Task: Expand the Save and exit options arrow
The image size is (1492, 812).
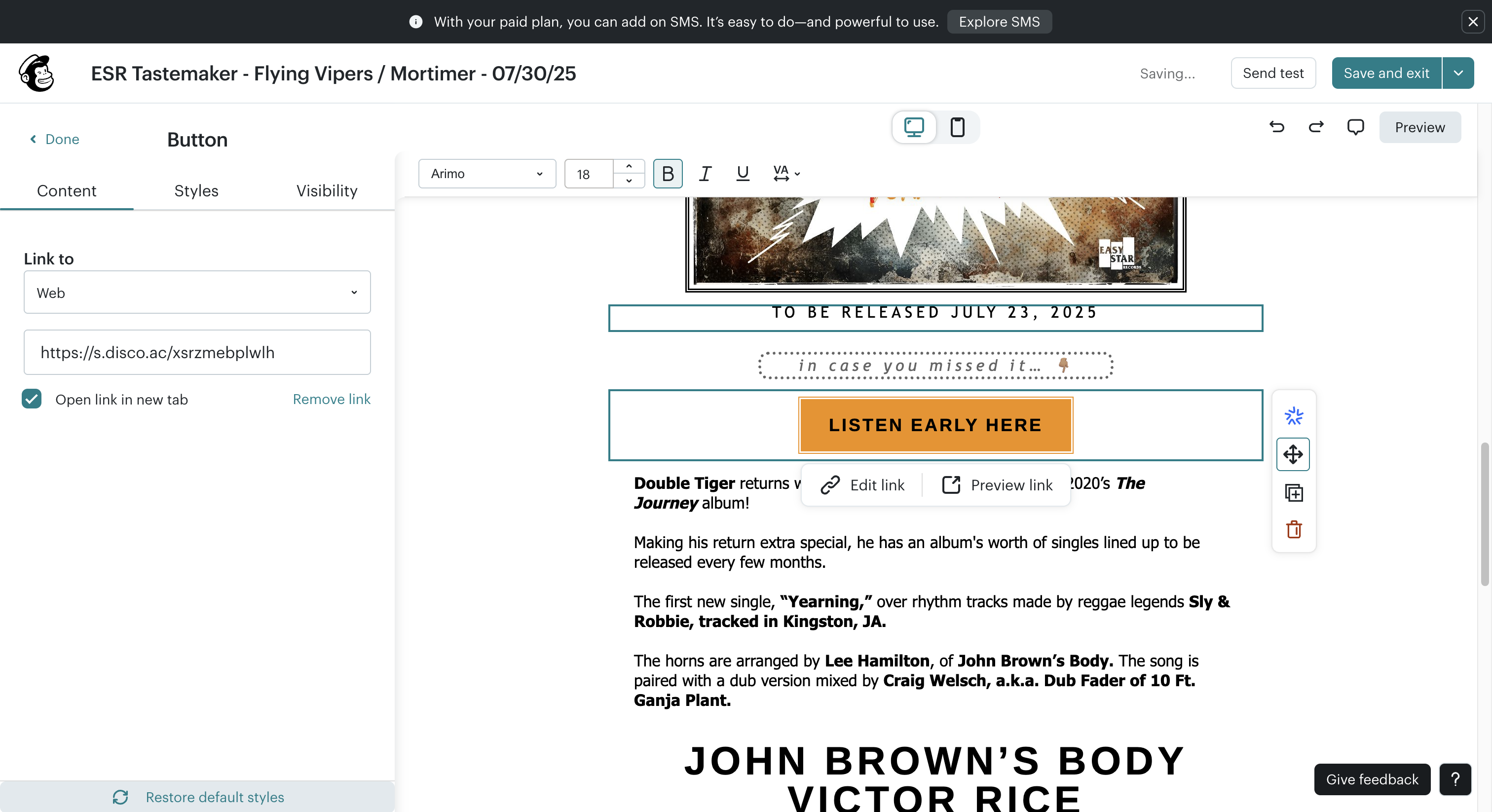Action: pos(1458,73)
